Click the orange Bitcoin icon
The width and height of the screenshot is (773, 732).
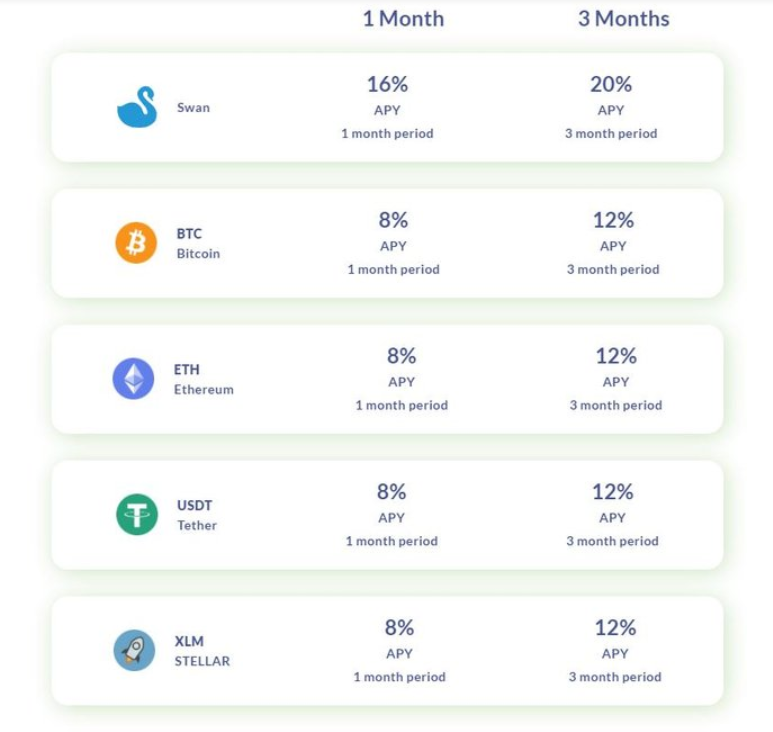click(136, 243)
